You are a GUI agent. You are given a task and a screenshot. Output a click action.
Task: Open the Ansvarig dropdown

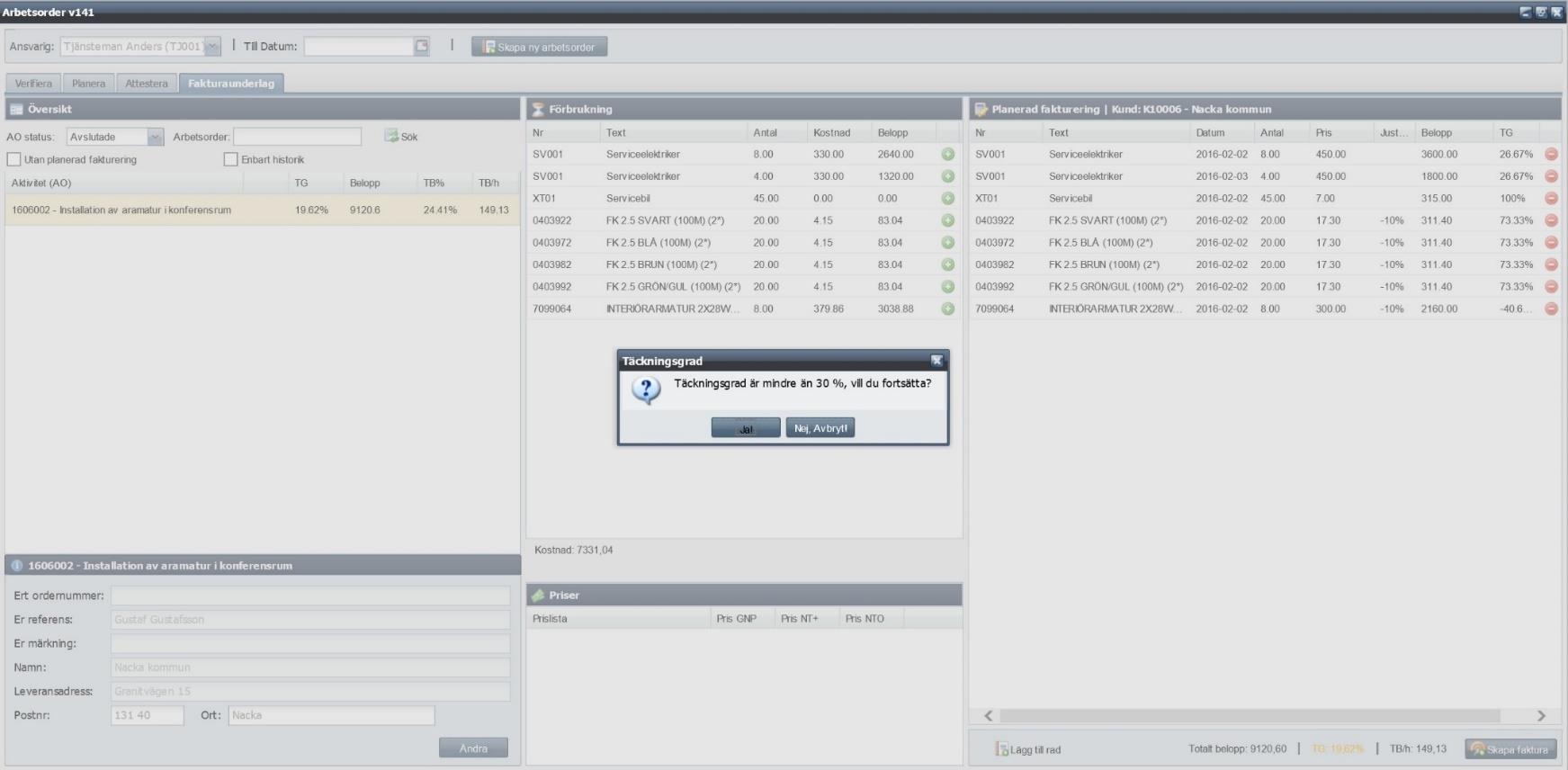click(x=212, y=46)
